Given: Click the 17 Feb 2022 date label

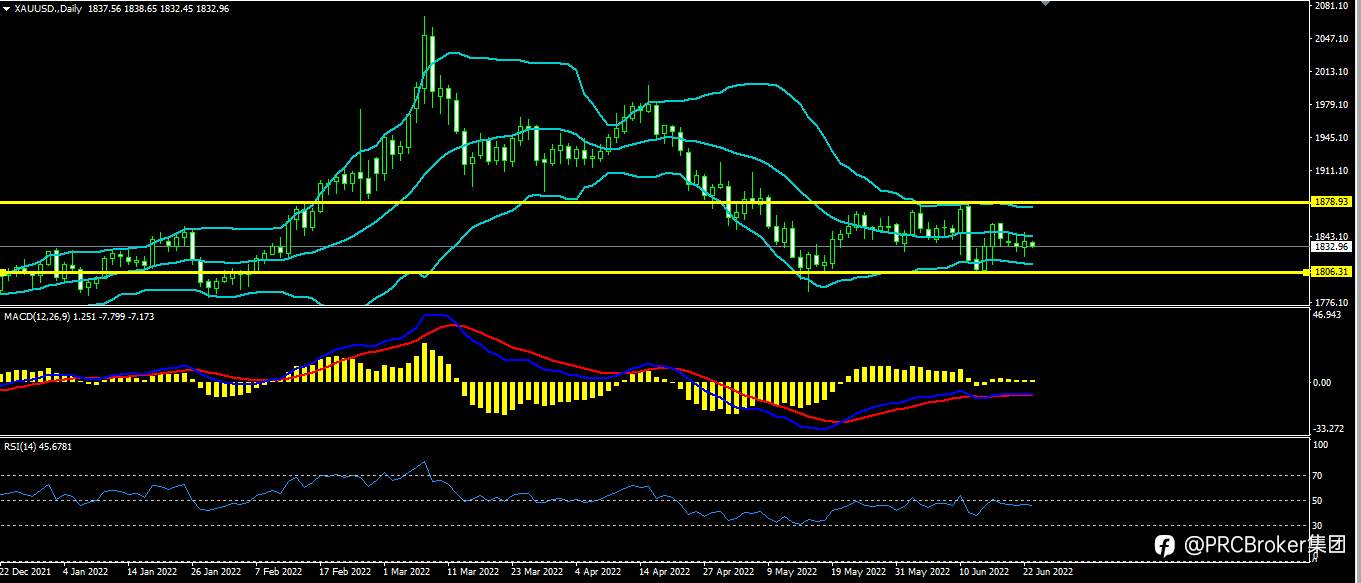Looking at the screenshot, I should click(x=345, y=573).
